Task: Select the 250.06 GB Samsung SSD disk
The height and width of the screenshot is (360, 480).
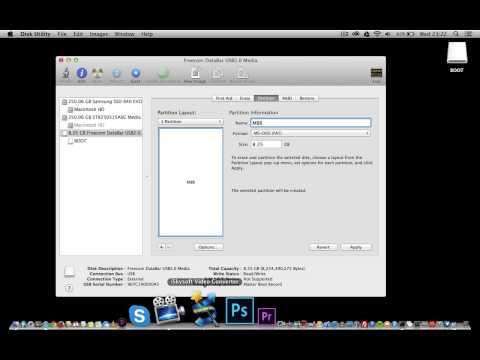Action: point(102,101)
